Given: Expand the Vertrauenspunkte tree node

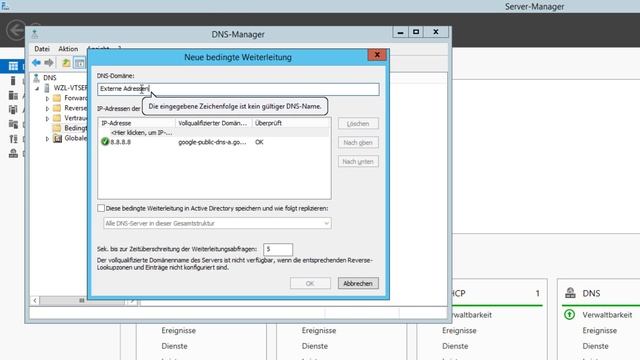Looking at the screenshot, I should pos(47,118).
